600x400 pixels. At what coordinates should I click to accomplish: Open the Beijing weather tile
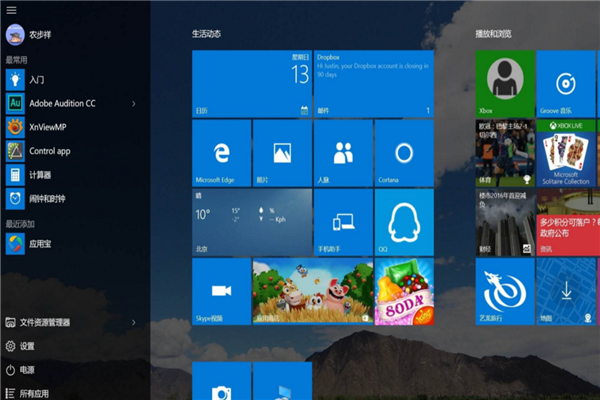(x=252, y=222)
